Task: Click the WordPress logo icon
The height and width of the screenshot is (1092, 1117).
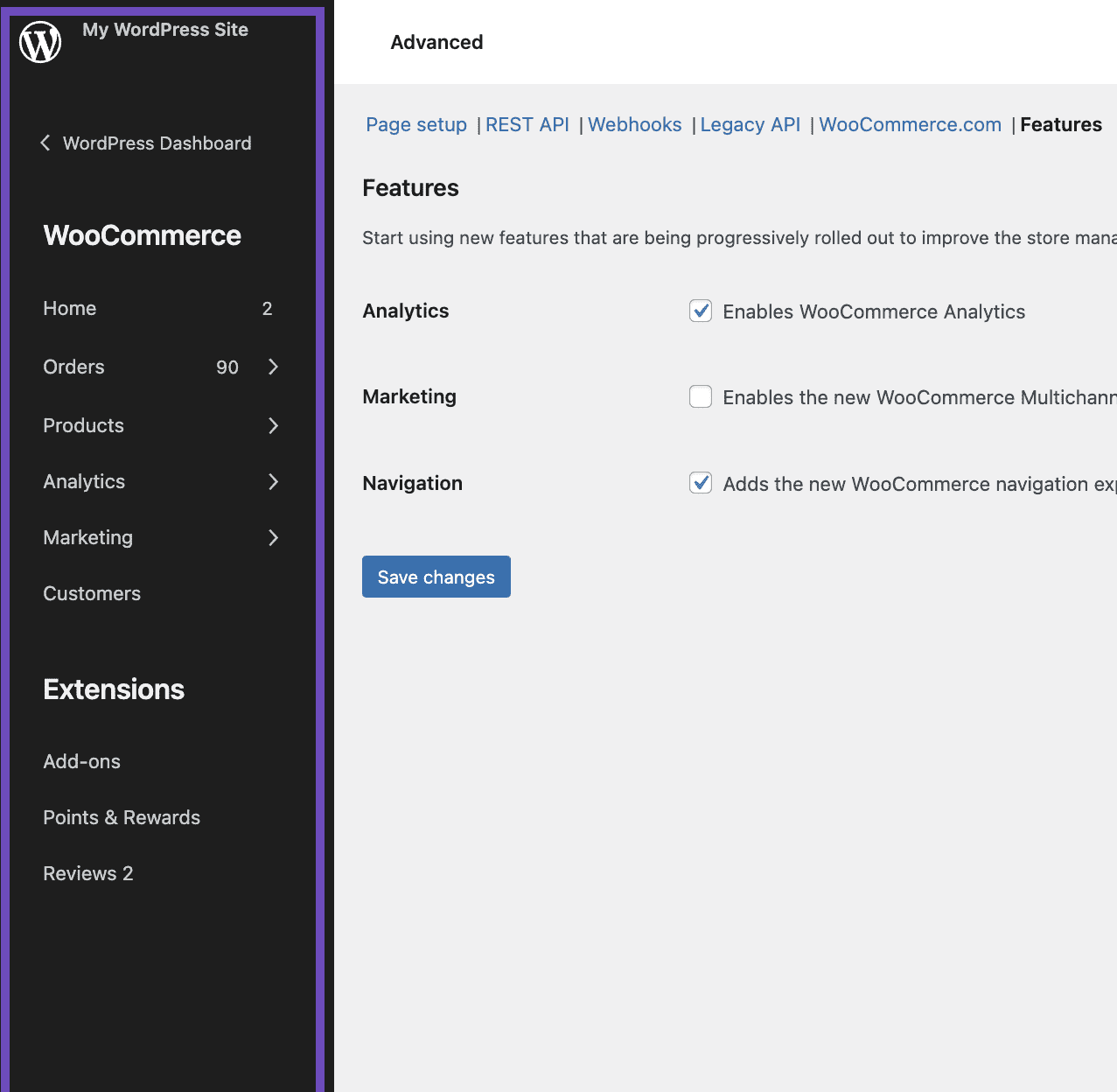Action: coord(39,40)
